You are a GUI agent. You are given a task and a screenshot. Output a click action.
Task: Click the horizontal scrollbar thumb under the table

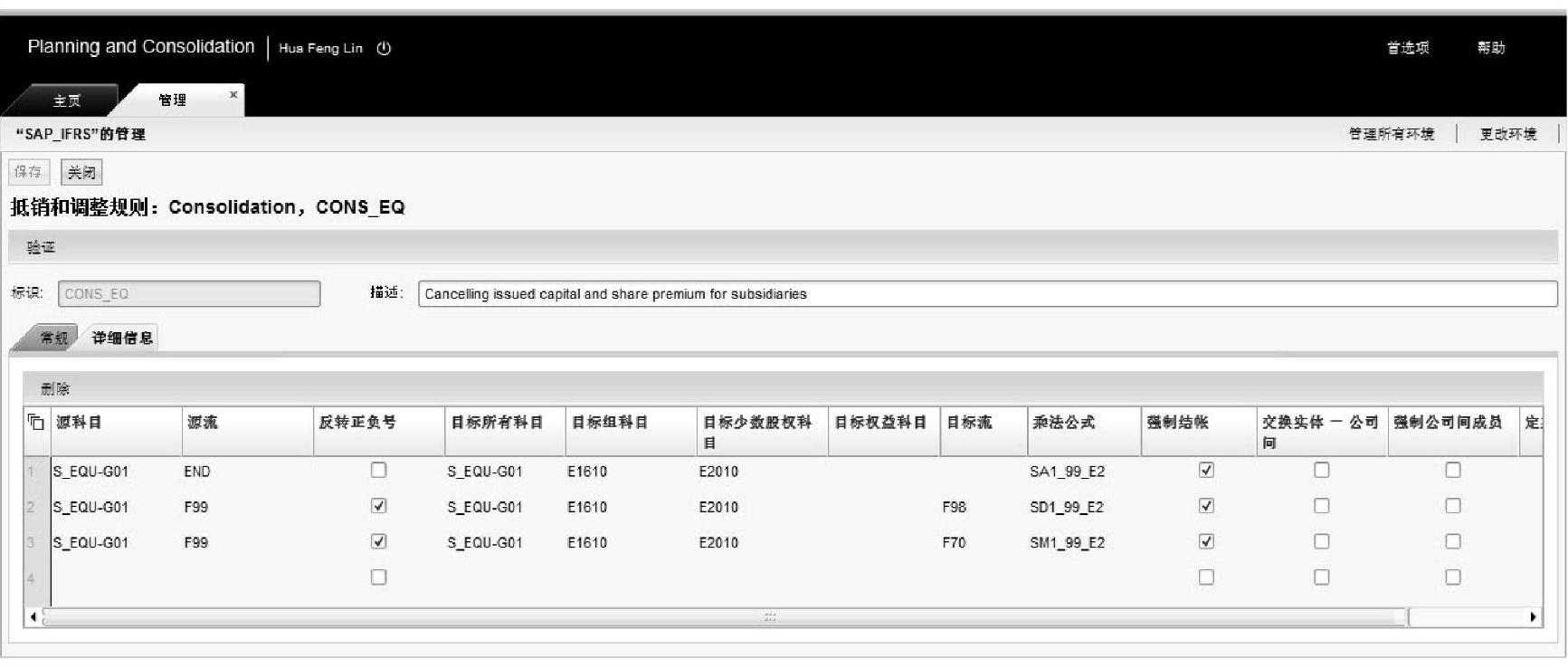(x=726, y=617)
